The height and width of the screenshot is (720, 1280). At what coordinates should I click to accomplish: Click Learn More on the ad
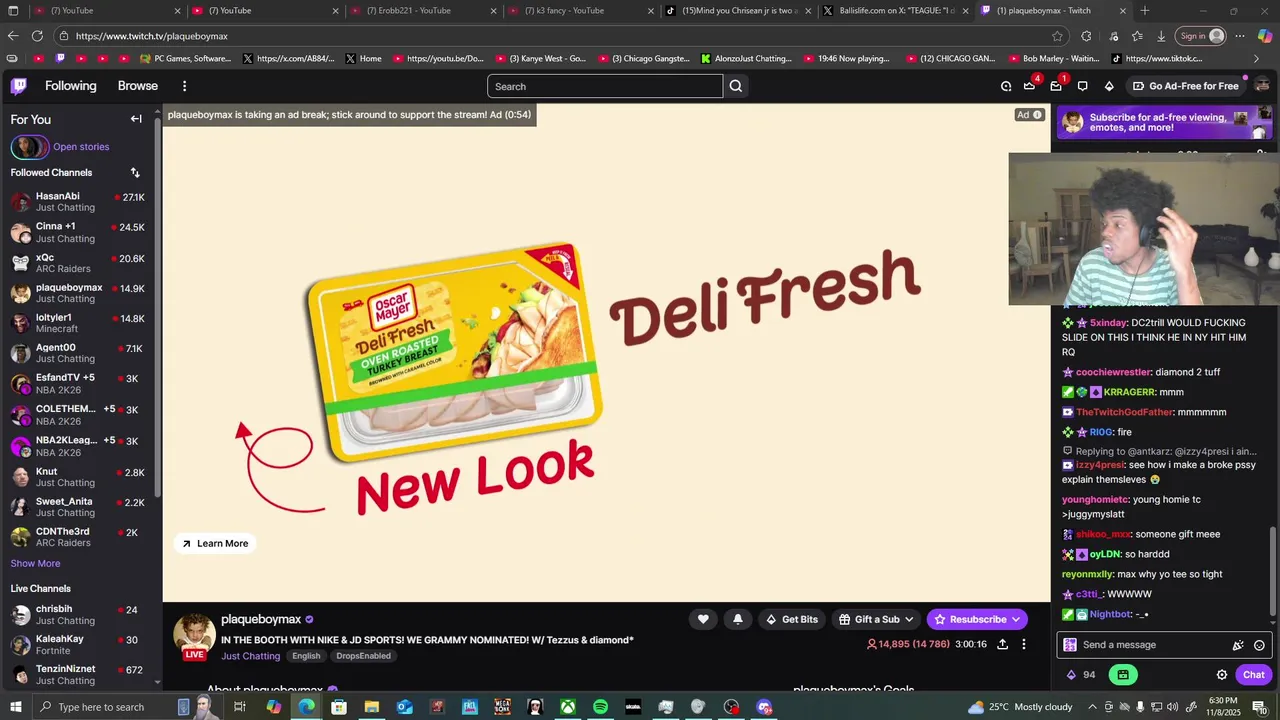(x=215, y=543)
